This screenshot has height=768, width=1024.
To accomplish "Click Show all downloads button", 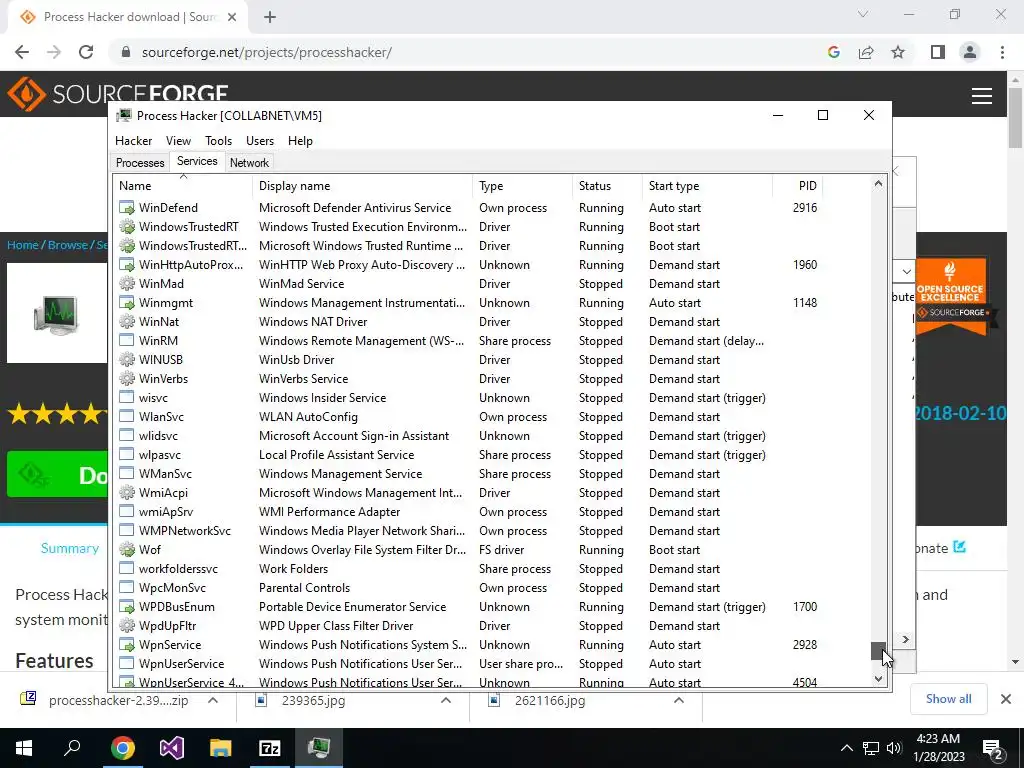I will pyautogui.click(x=948, y=699).
